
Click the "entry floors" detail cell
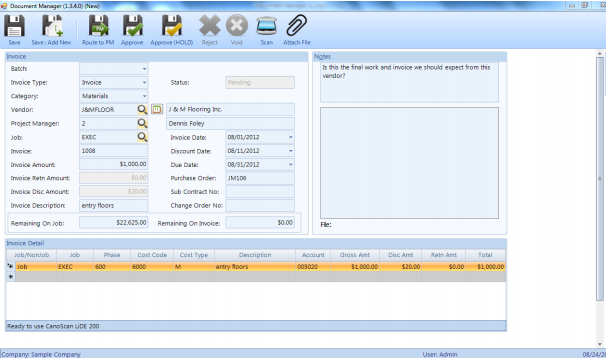255,267
